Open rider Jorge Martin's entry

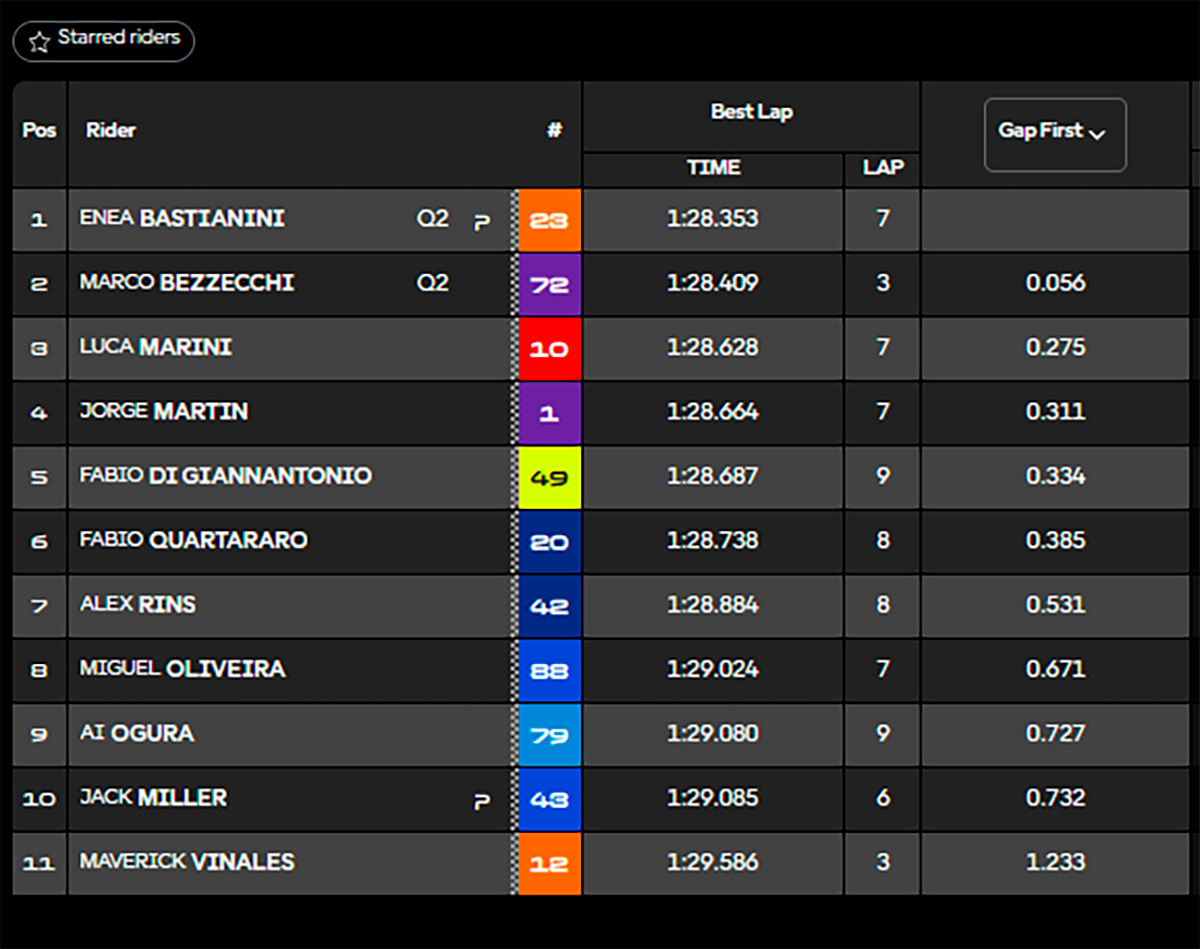[164, 411]
